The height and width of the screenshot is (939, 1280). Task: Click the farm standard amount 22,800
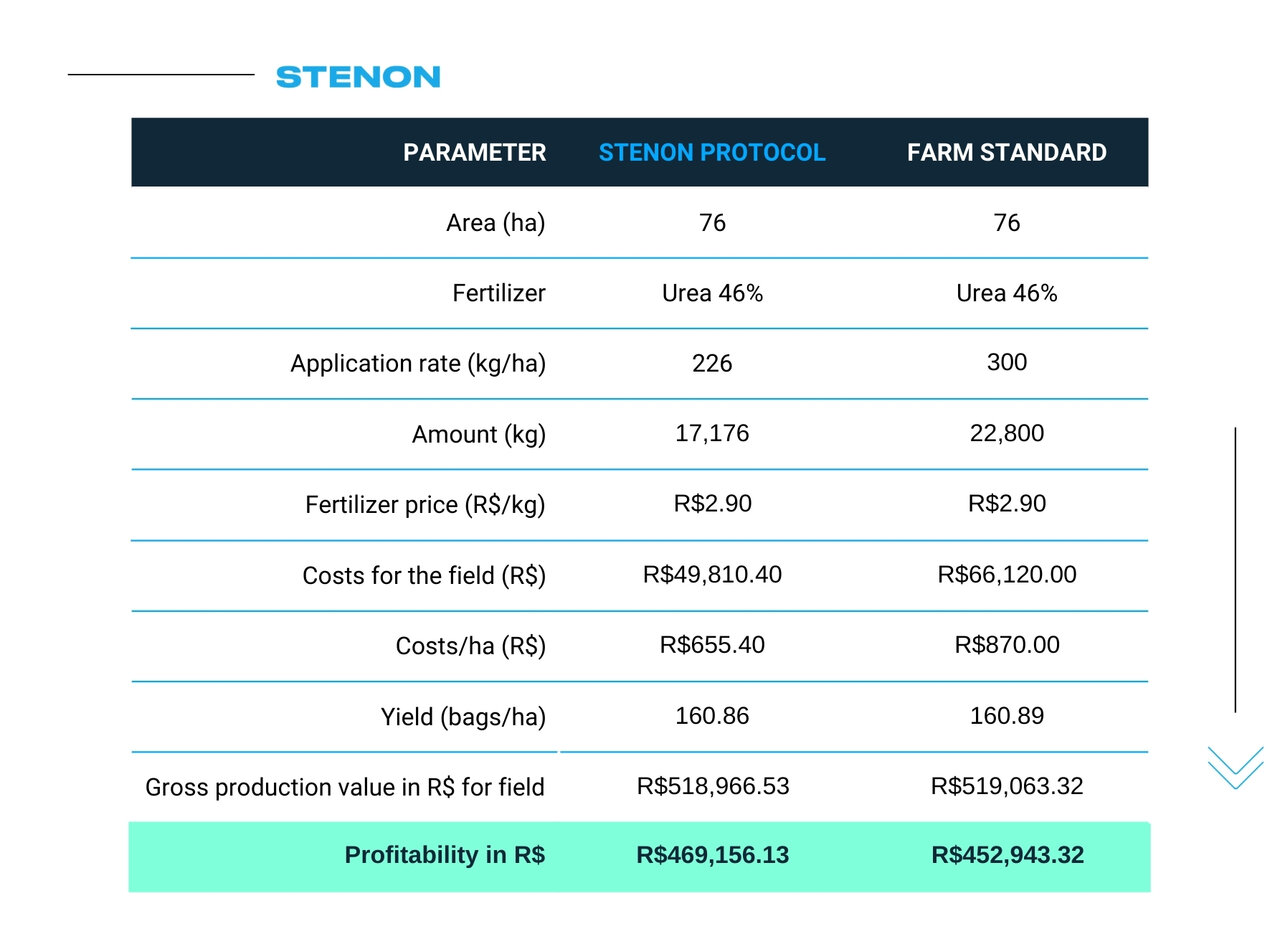tap(1006, 433)
